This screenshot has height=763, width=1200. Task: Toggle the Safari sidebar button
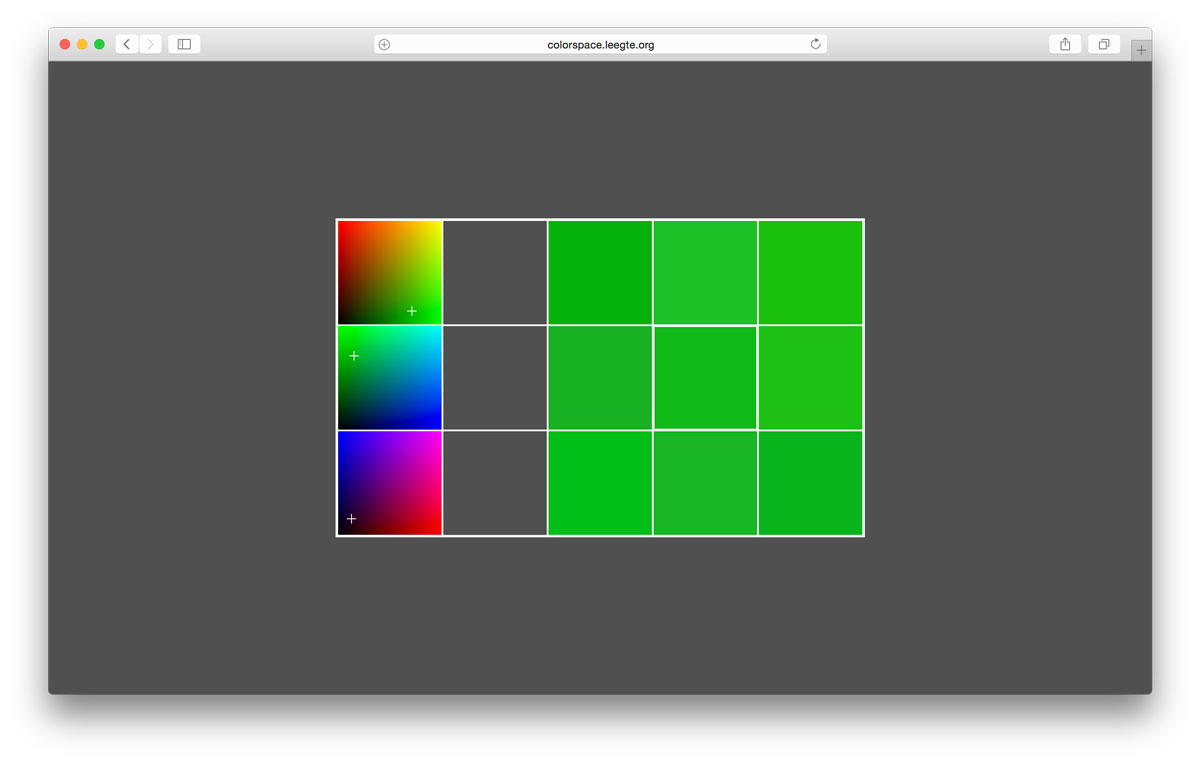[184, 44]
